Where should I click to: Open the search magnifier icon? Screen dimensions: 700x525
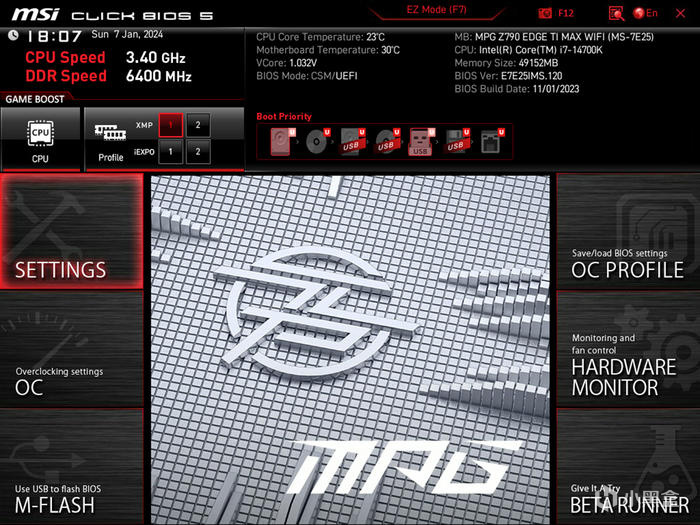(x=617, y=13)
